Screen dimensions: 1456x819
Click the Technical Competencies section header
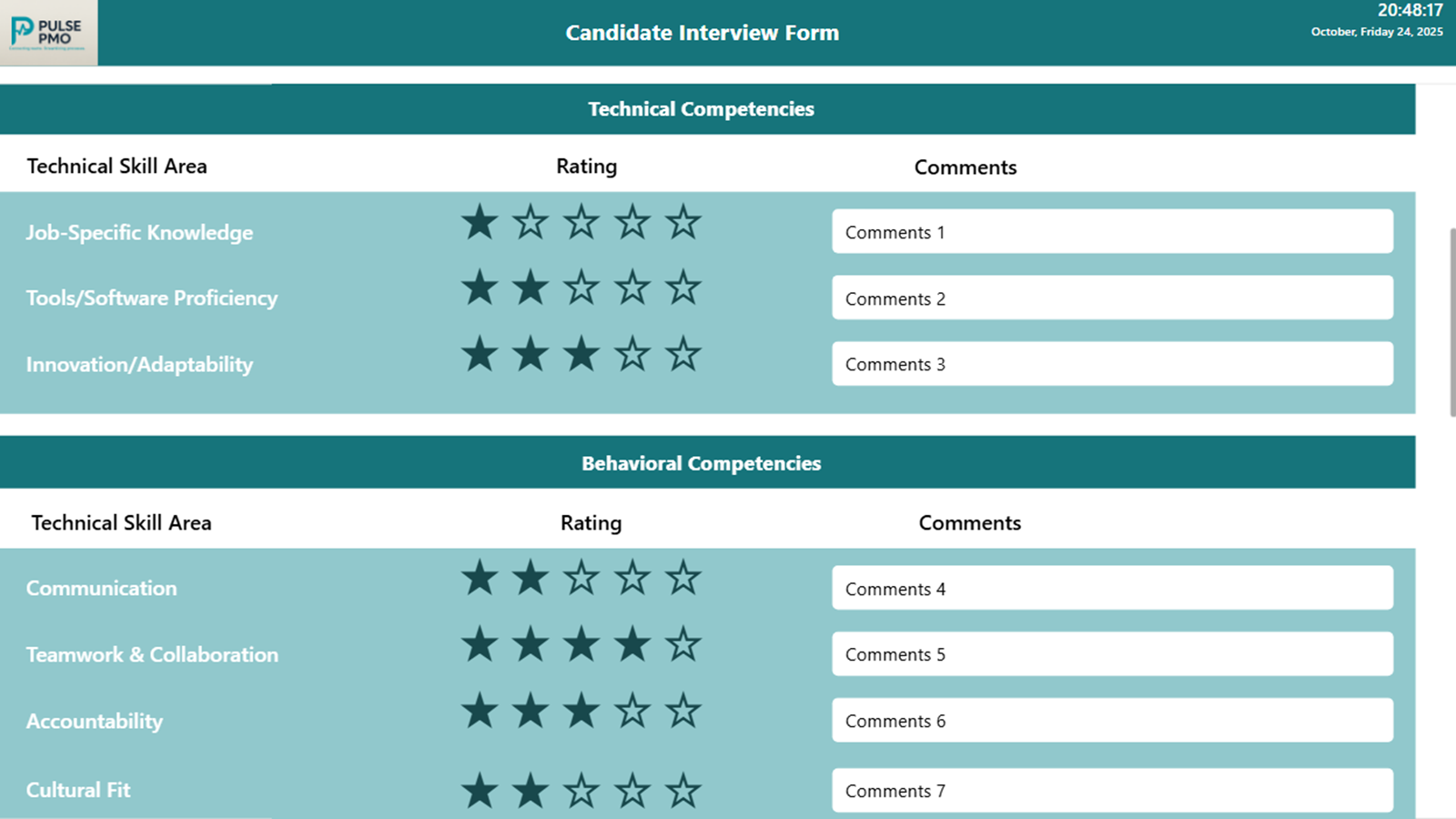click(701, 108)
